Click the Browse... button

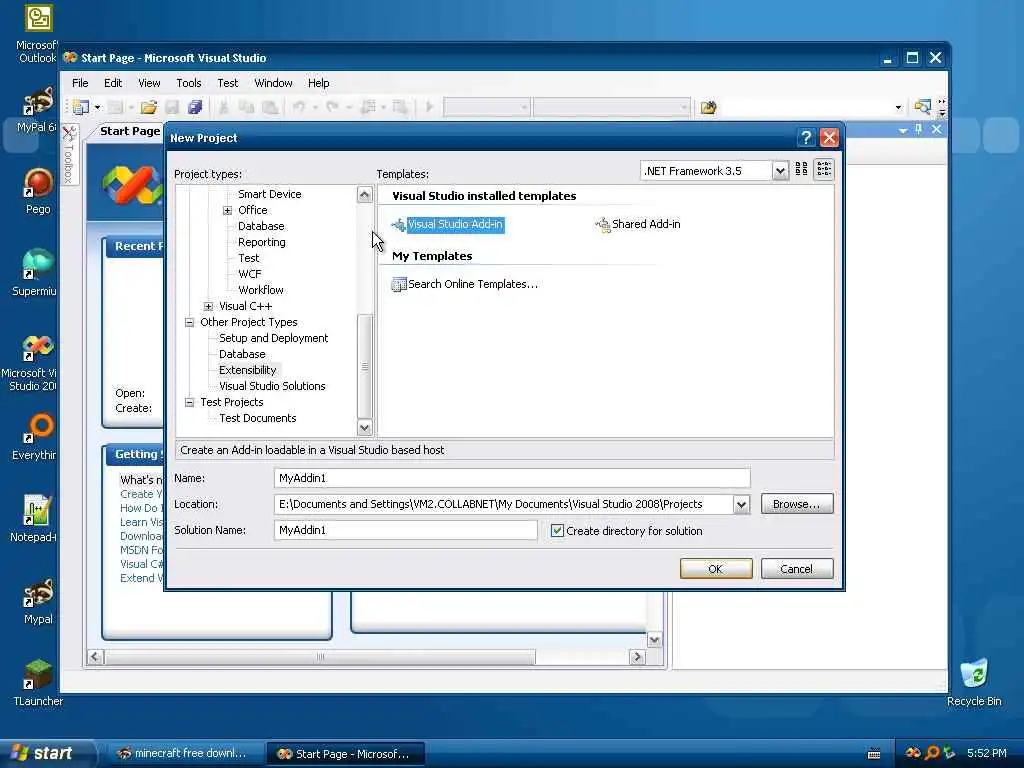click(x=797, y=504)
